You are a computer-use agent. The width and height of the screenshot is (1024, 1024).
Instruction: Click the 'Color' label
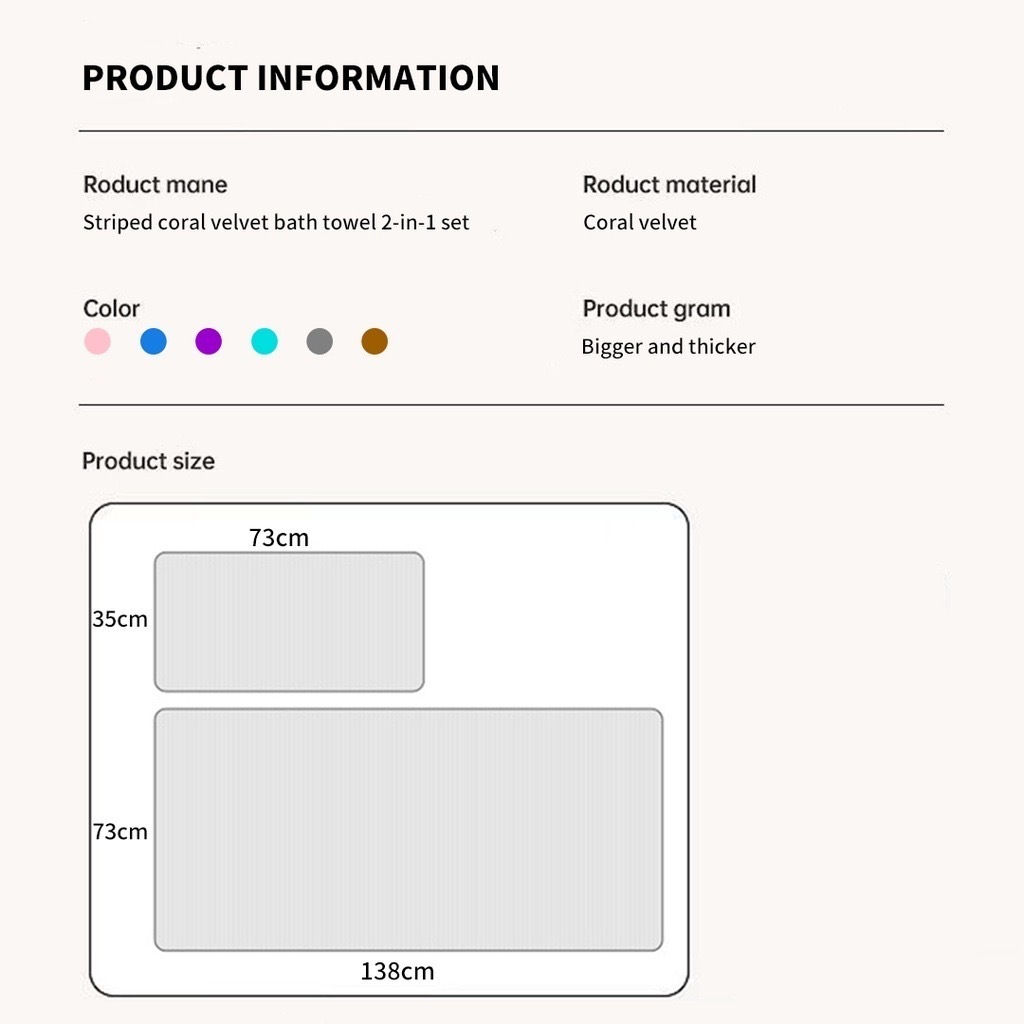pyautogui.click(x=111, y=308)
